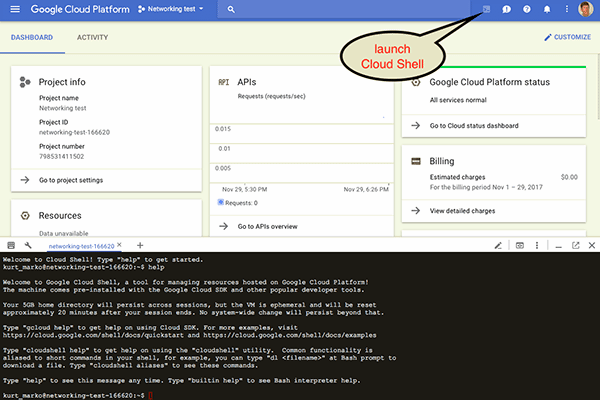
Task: Switch to the Activity tab
Action: [x=93, y=38]
